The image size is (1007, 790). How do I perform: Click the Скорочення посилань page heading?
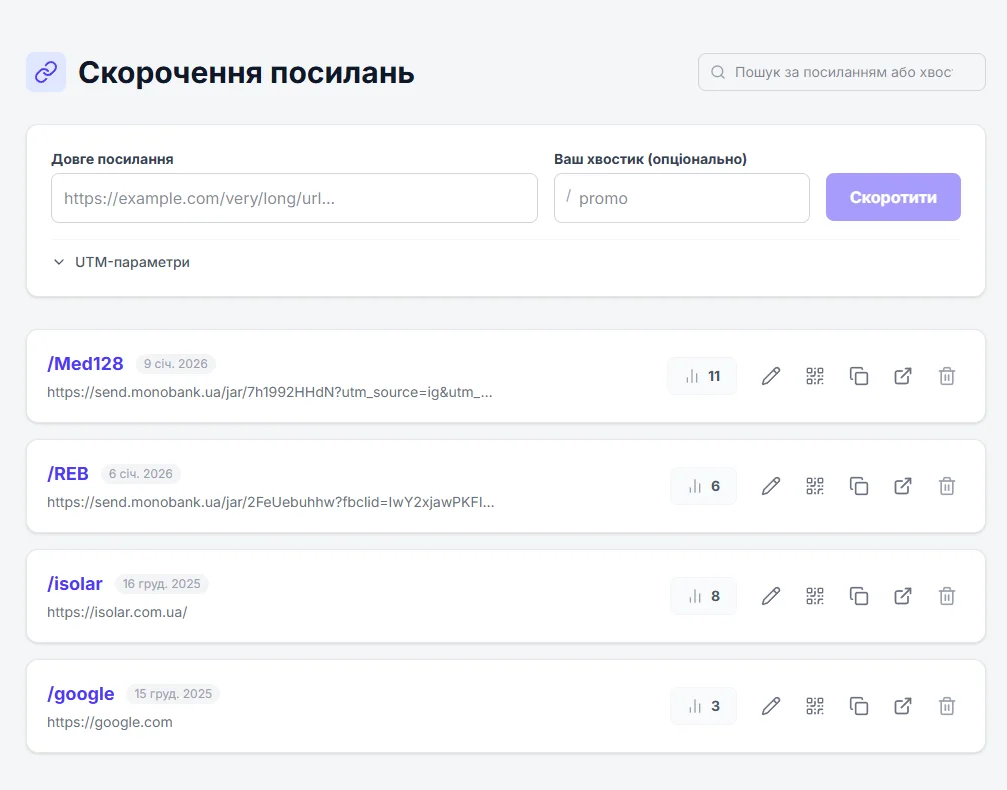coord(246,73)
